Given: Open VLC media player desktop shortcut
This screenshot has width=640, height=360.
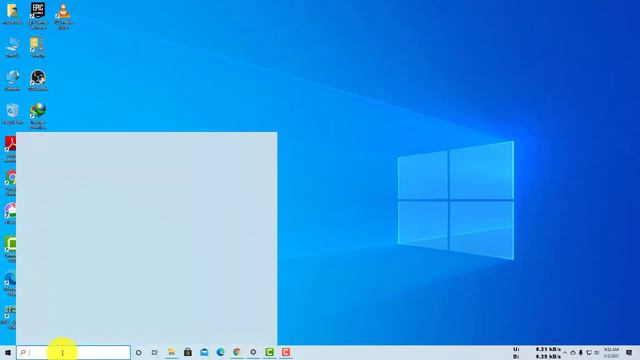Looking at the screenshot, I should point(63,16).
